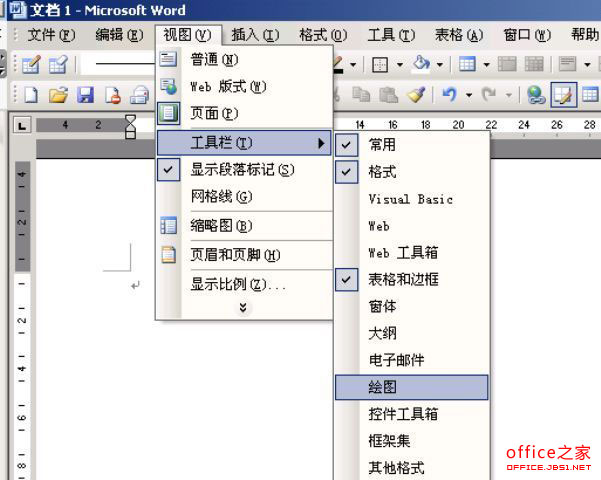Select the Draw Table pencil tool
Viewport: 601px width, 480px height.
[31, 64]
